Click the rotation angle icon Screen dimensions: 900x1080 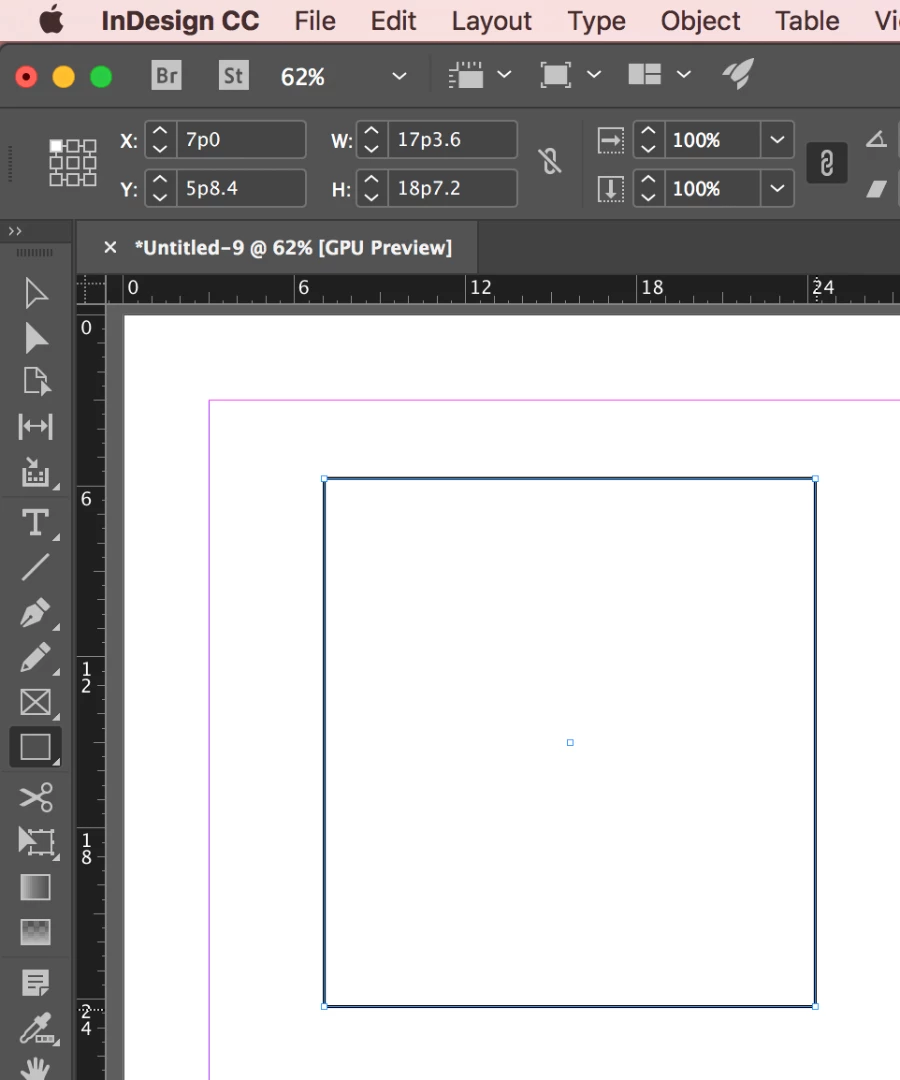[x=877, y=139]
